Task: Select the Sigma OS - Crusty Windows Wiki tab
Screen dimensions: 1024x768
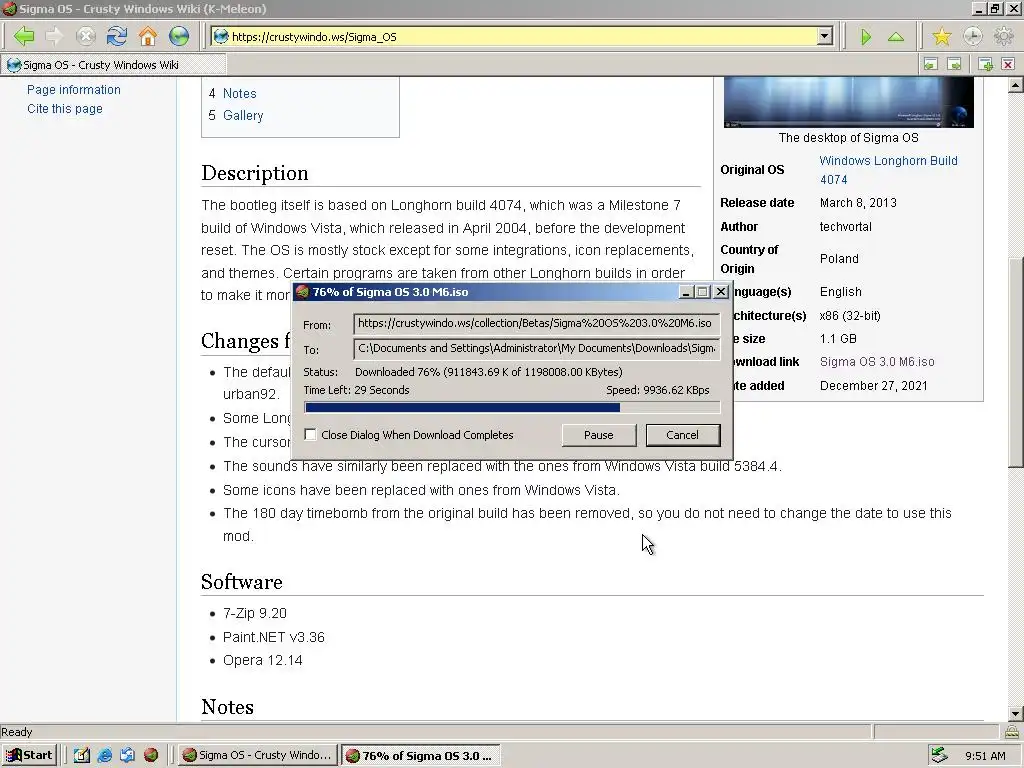Action: pyautogui.click(x=114, y=65)
